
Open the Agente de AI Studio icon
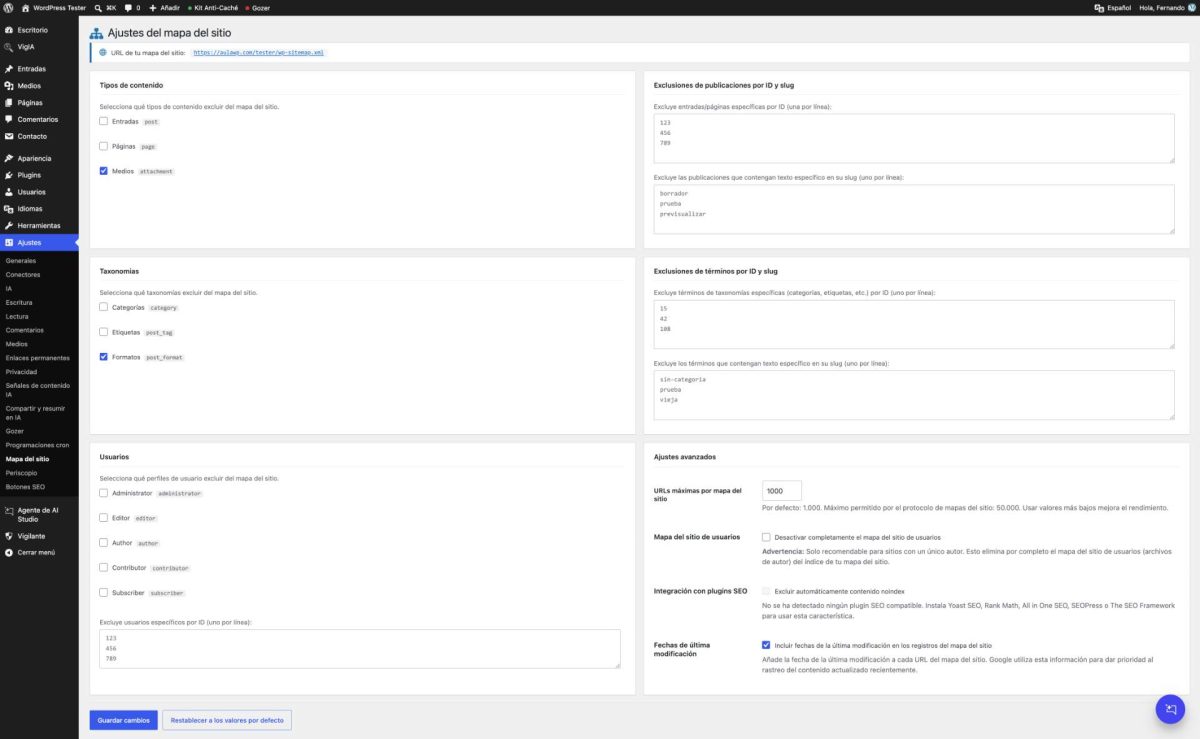click(9, 510)
